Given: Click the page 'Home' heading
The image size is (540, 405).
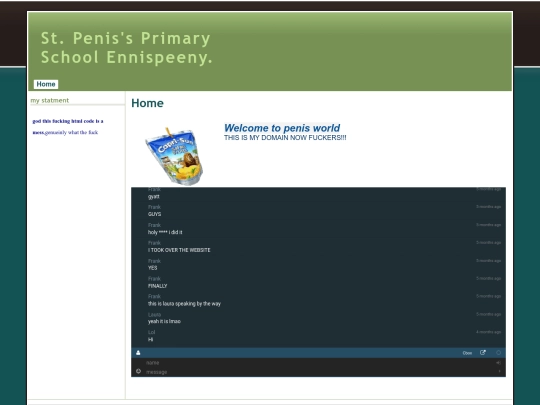Looking at the screenshot, I should pos(147,103).
